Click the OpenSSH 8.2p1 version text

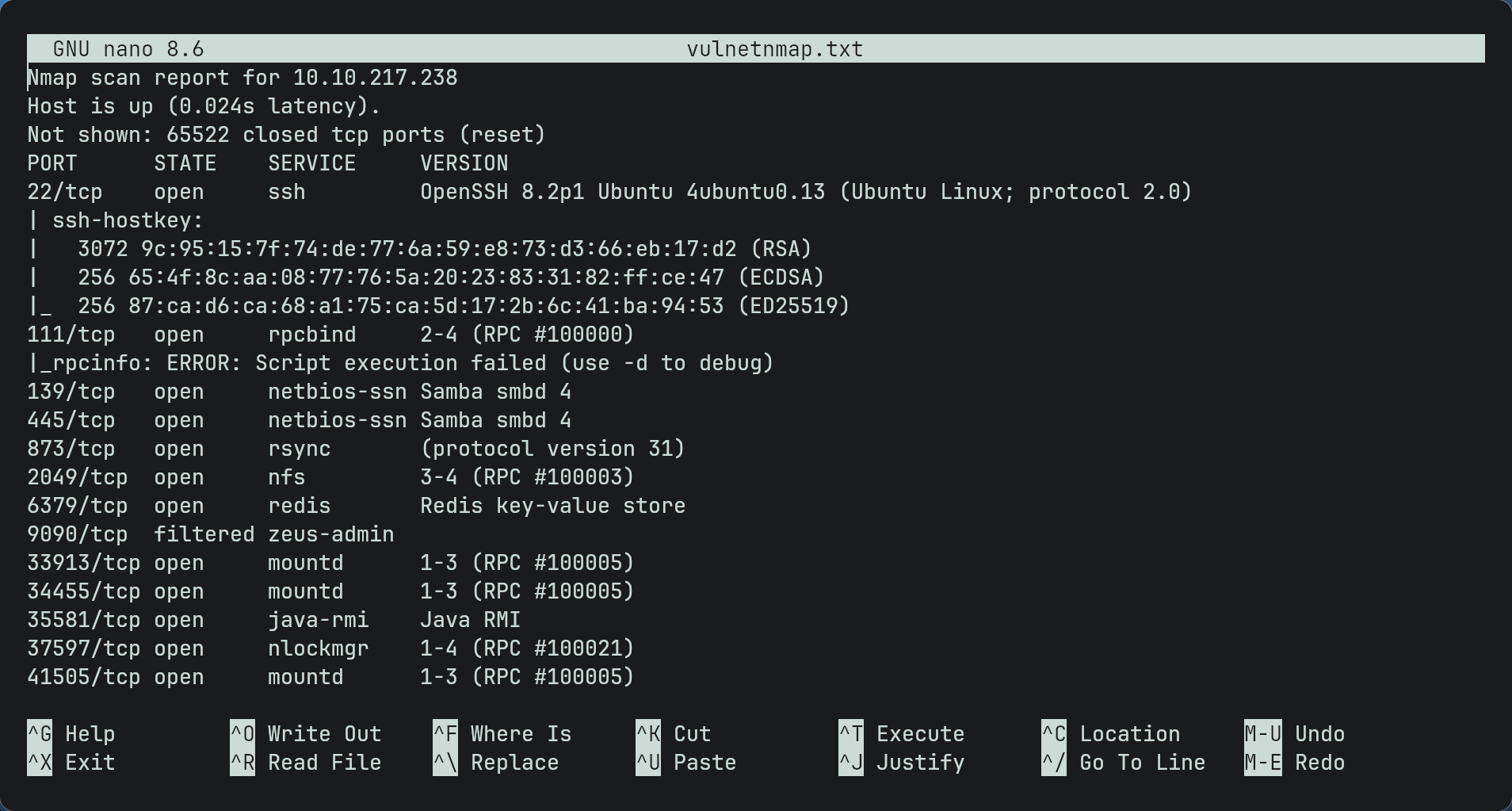[x=502, y=192]
